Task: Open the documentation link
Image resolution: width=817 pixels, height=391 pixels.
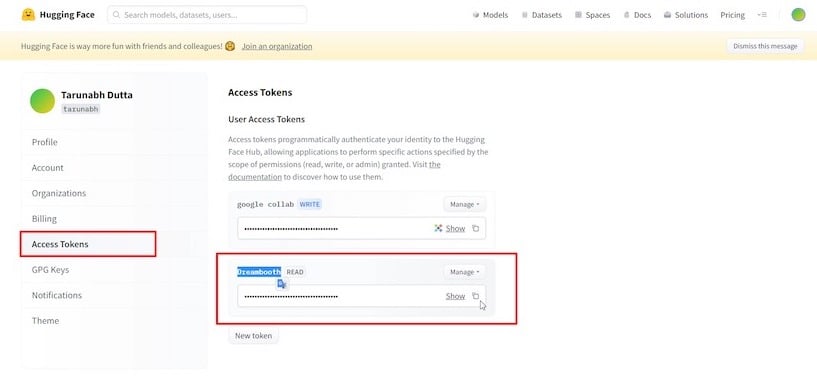Action: 255,177
